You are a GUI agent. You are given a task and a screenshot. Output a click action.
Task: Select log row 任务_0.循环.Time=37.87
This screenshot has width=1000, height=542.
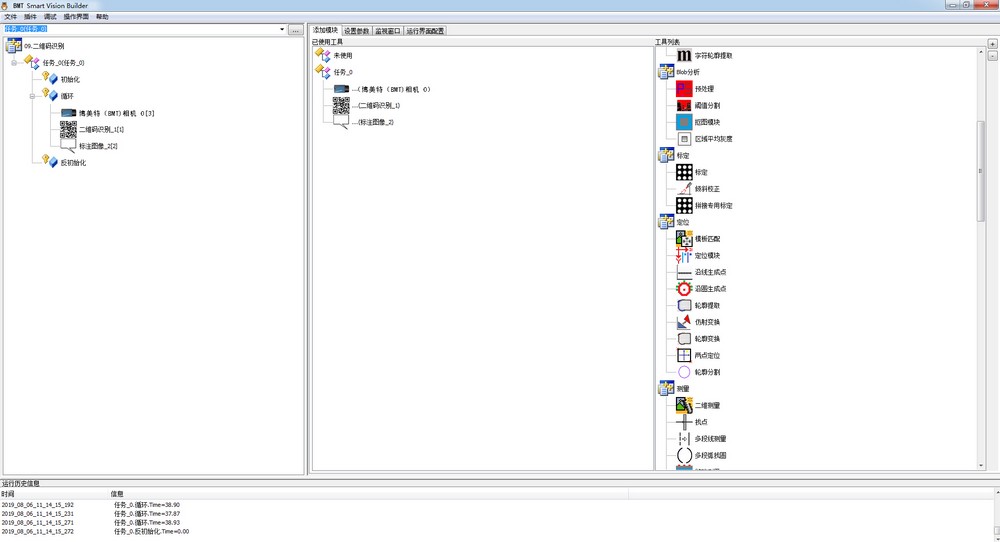click(147, 513)
